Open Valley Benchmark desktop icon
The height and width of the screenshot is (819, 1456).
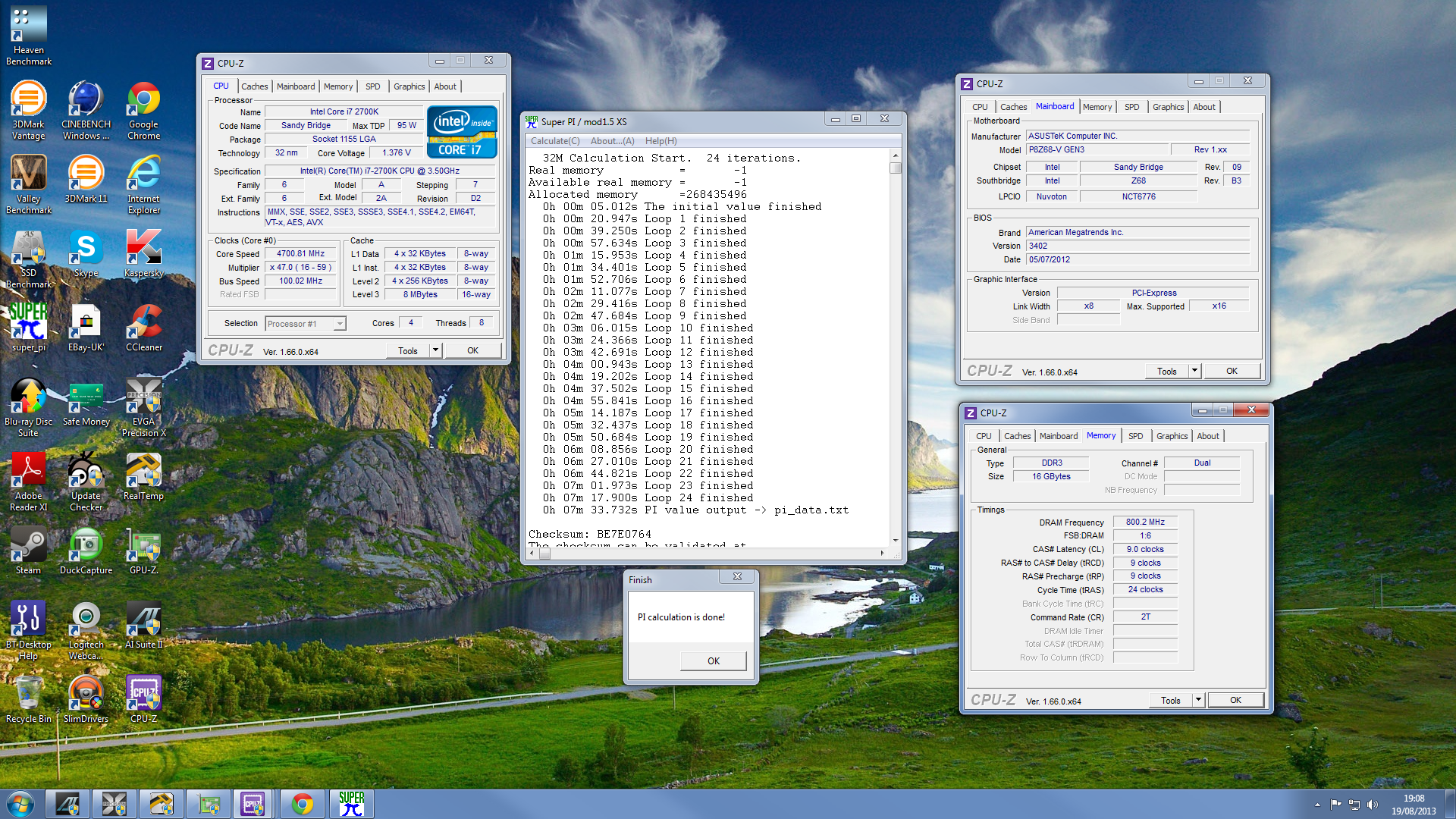(x=29, y=185)
